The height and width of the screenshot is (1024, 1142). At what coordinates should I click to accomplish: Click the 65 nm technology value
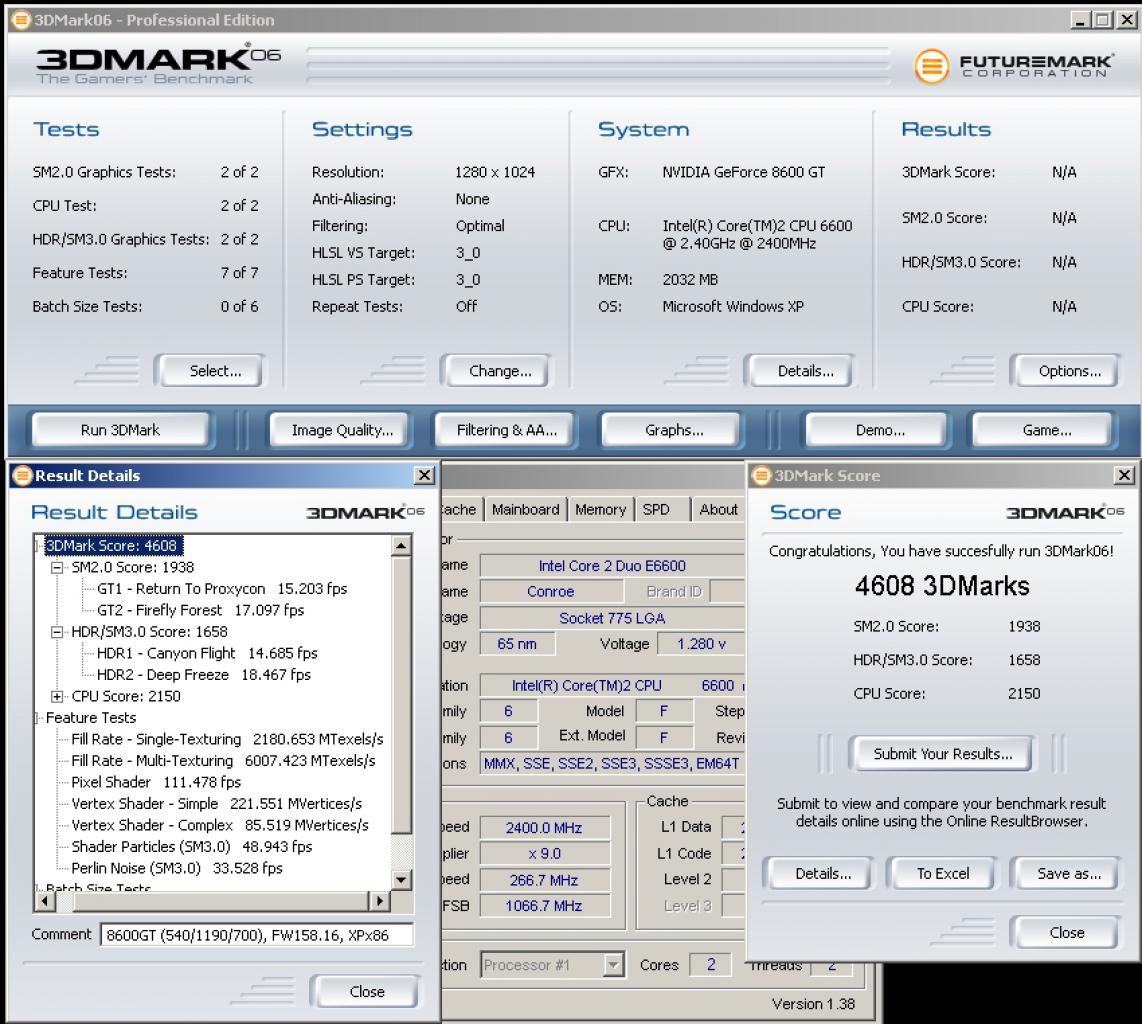pos(517,644)
